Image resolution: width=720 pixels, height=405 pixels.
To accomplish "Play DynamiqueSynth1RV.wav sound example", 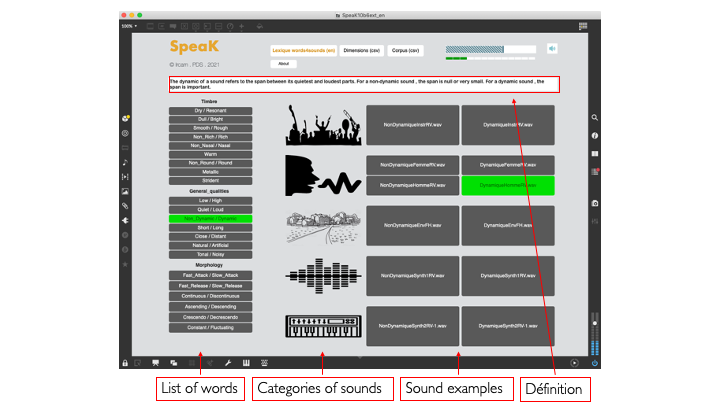I will pyautogui.click(x=508, y=276).
